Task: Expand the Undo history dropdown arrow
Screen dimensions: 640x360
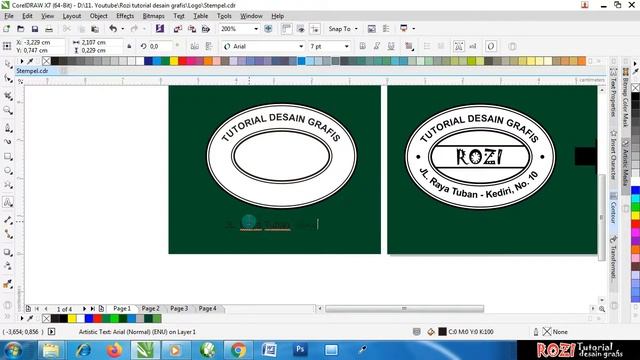Action: point(122,29)
